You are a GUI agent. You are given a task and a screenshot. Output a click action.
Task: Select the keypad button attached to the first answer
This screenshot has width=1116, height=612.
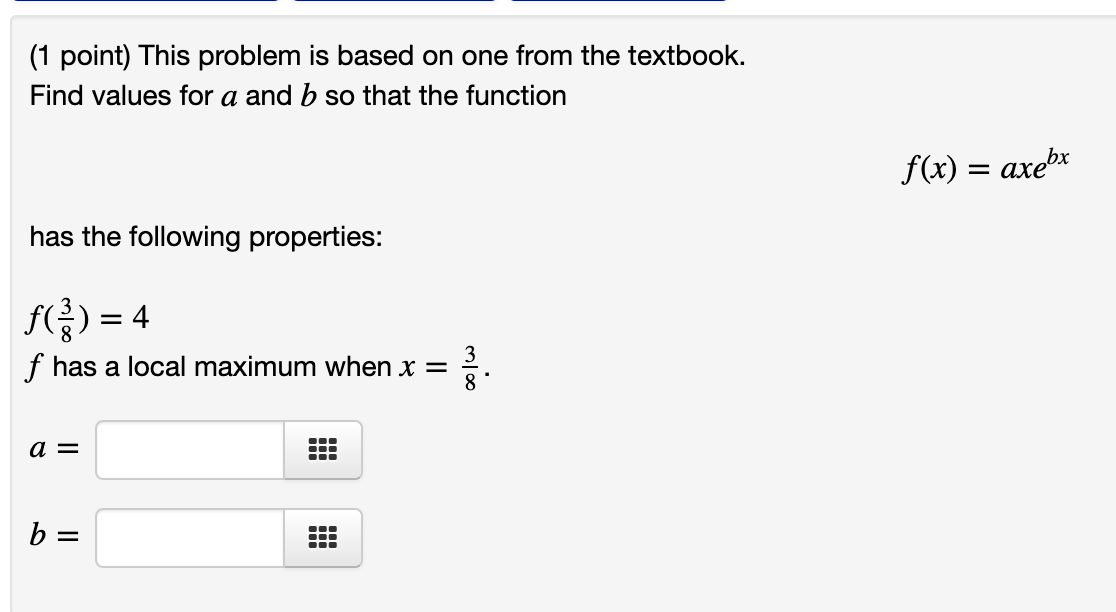tap(322, 450)
